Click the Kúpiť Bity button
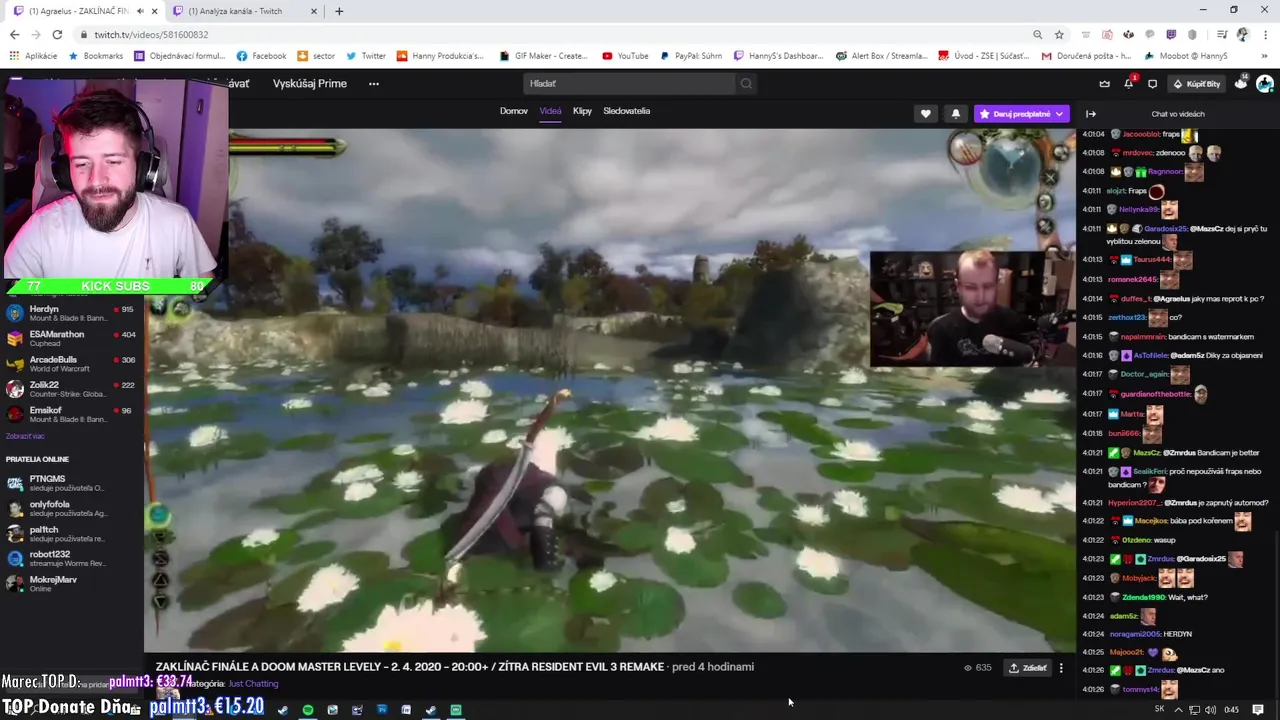The width and height of the screenshot is (1280, 720). click(1197, 84)
